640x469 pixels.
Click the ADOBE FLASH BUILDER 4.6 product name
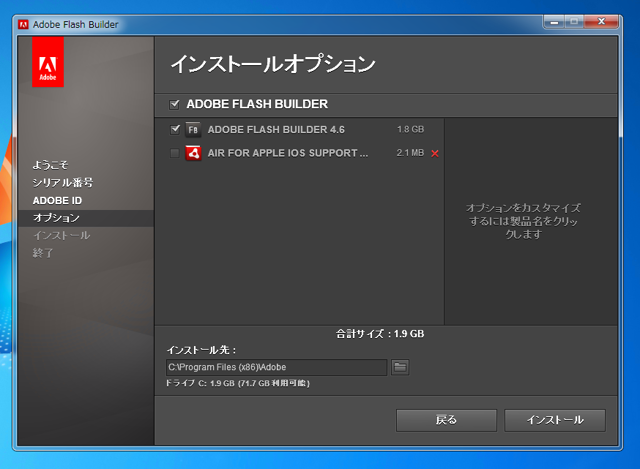pyautogui.click(x=276, y=130)
